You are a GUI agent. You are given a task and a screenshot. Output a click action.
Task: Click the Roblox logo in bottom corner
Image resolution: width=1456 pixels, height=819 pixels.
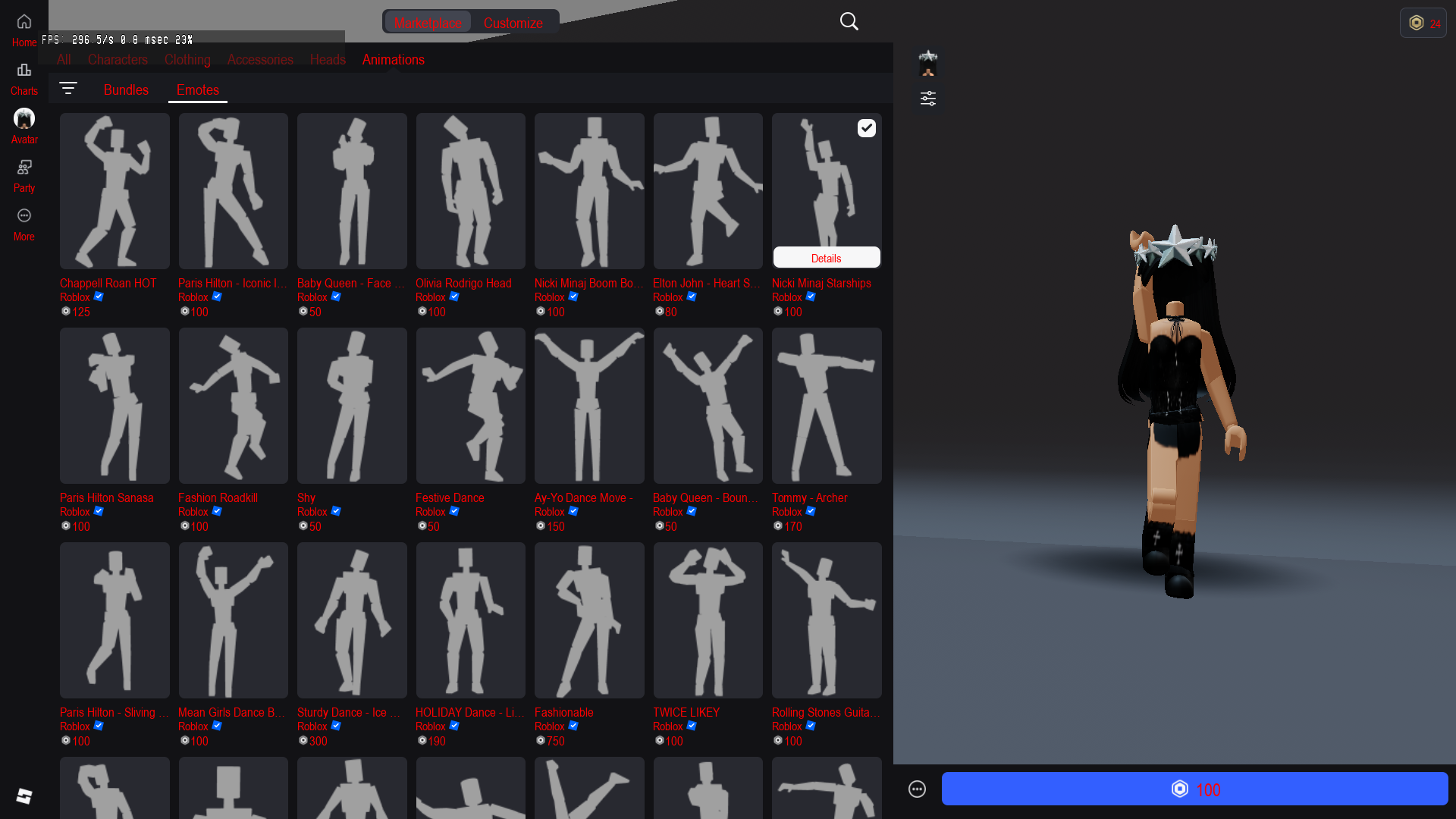(x=24, y=795)
